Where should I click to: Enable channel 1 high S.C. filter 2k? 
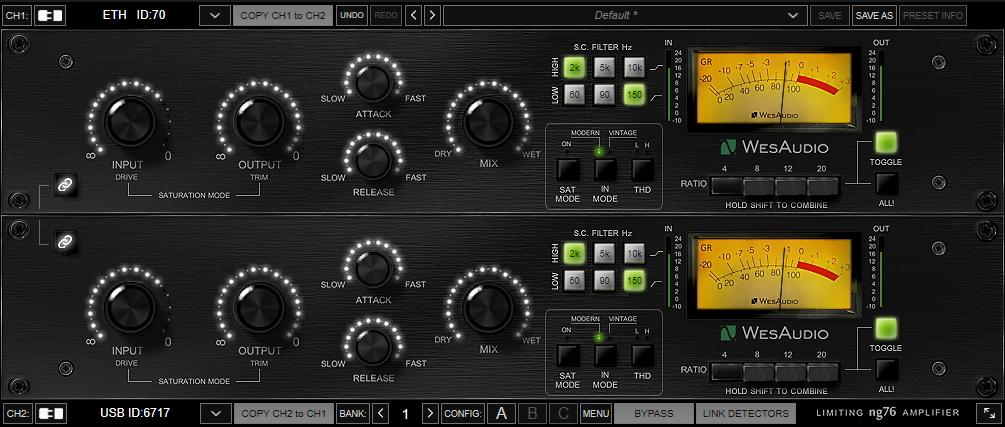tap(574, 67)
